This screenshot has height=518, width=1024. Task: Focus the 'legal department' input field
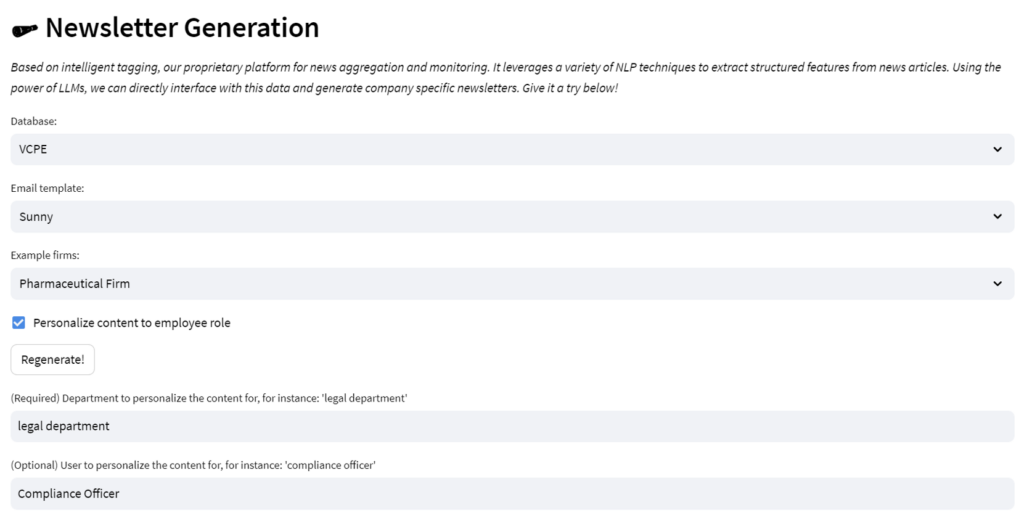[x=512, y=426]
